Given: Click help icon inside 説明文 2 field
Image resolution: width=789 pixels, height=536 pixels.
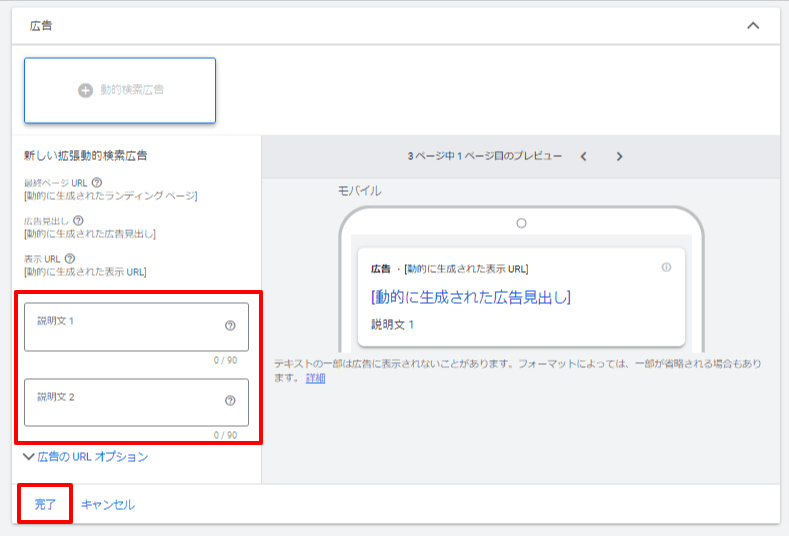Looking at the screenshot, I should tap(230, 401).
